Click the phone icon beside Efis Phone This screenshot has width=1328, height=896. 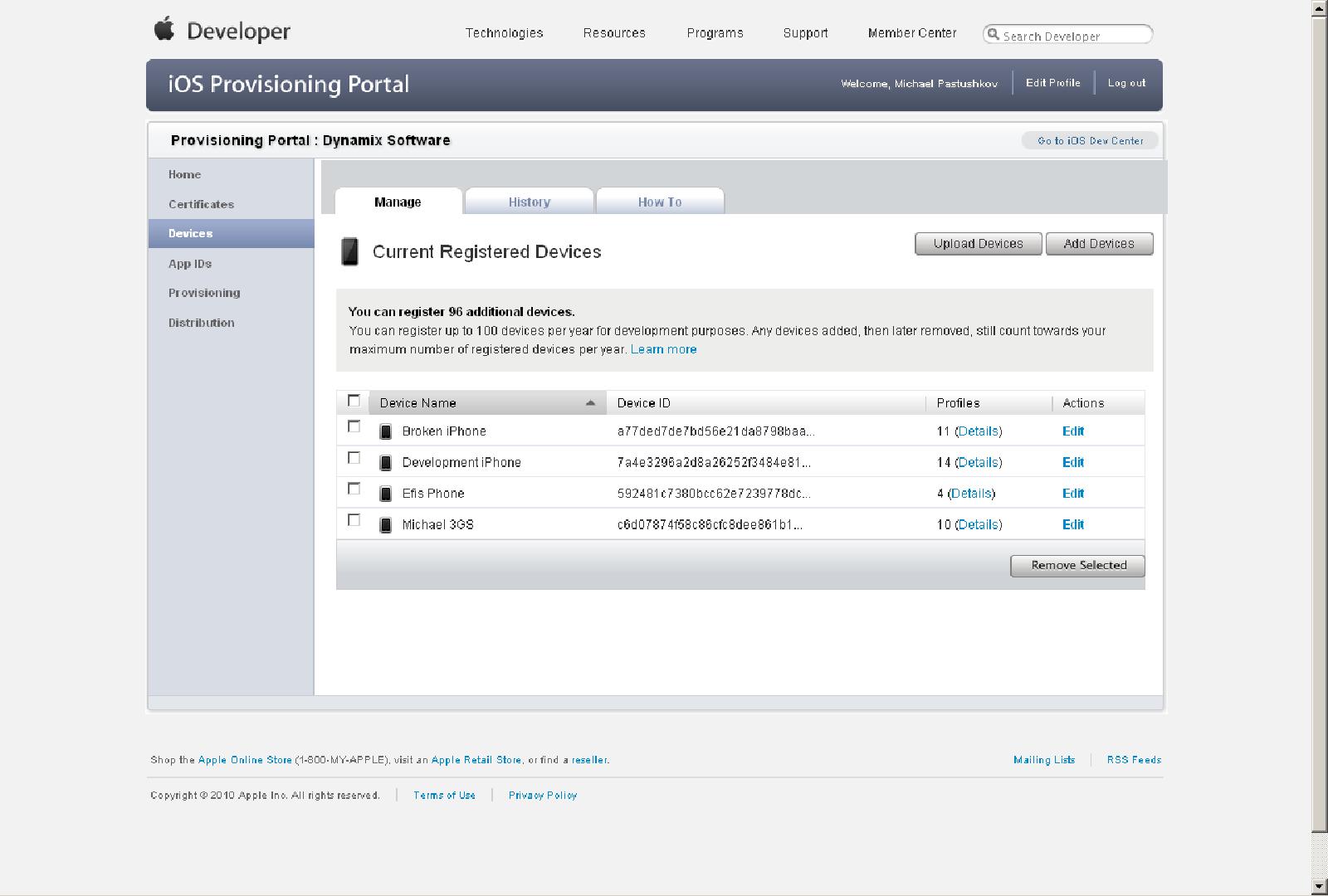[385, 494]
